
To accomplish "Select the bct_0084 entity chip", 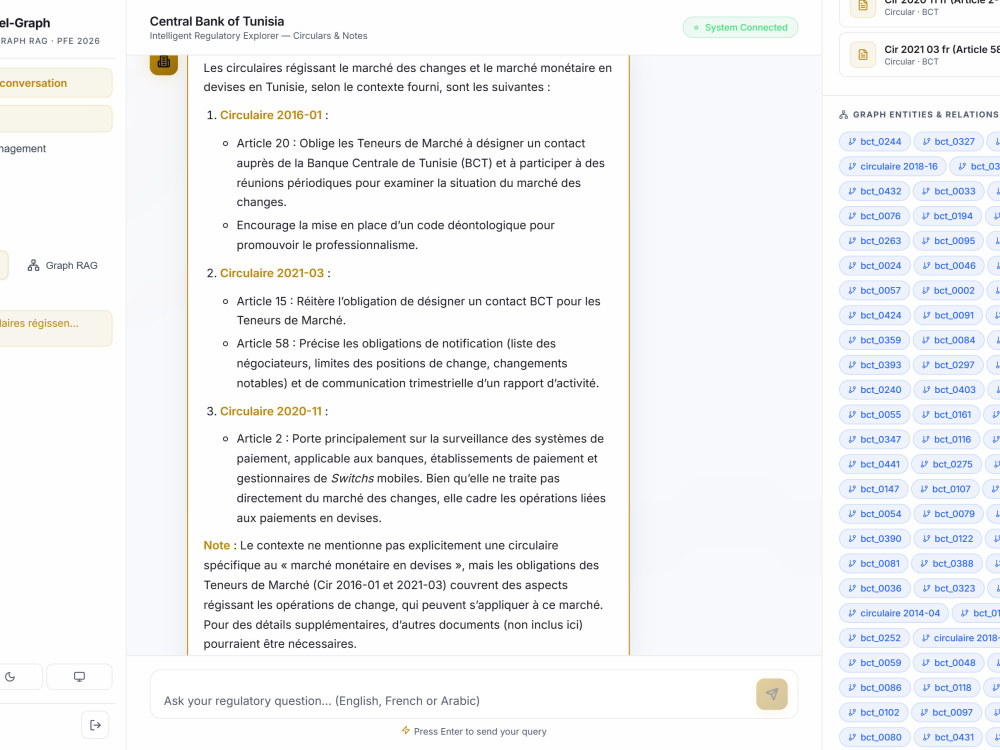I will (948, 341).
